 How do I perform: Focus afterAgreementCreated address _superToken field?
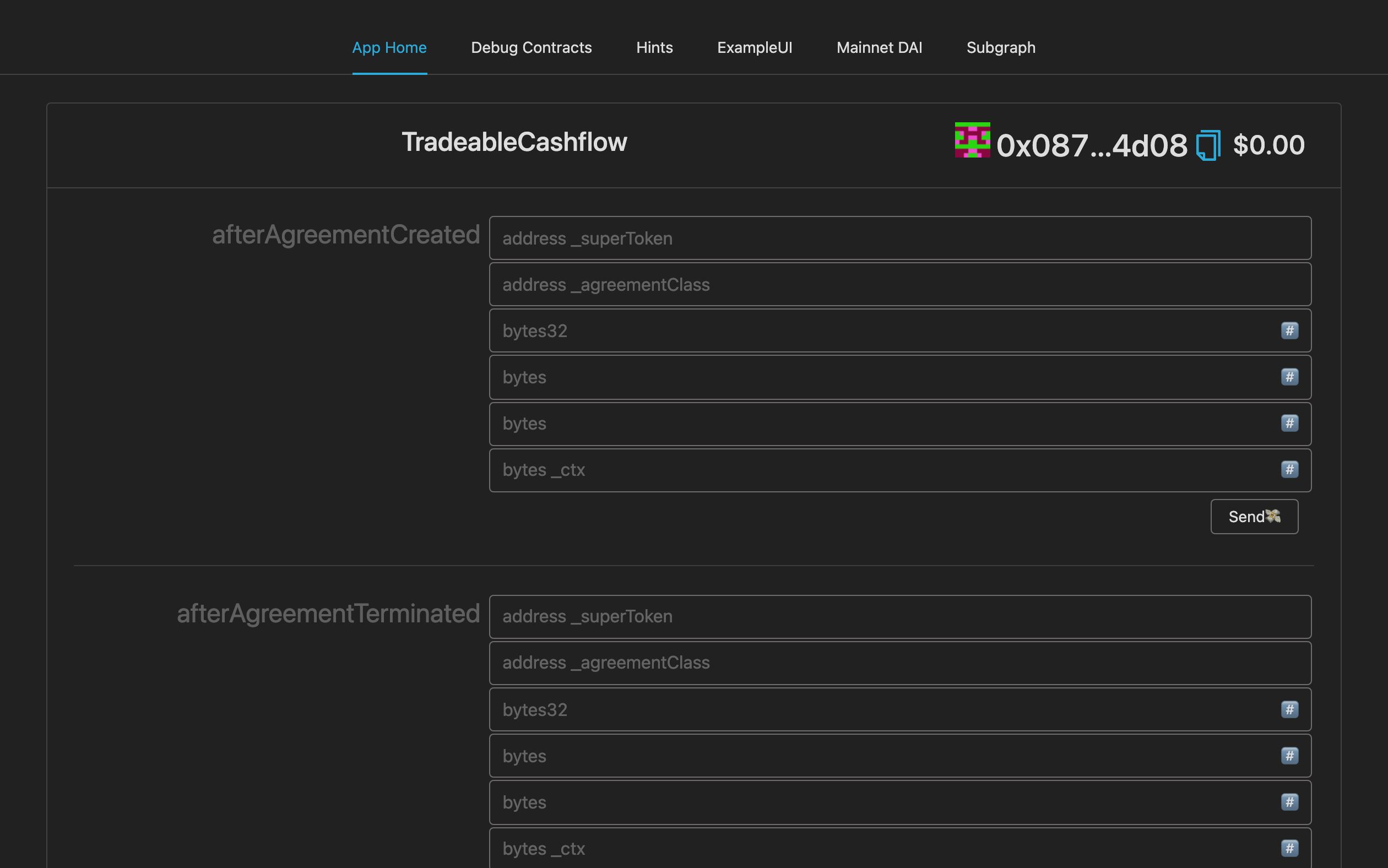pos(899,238)
